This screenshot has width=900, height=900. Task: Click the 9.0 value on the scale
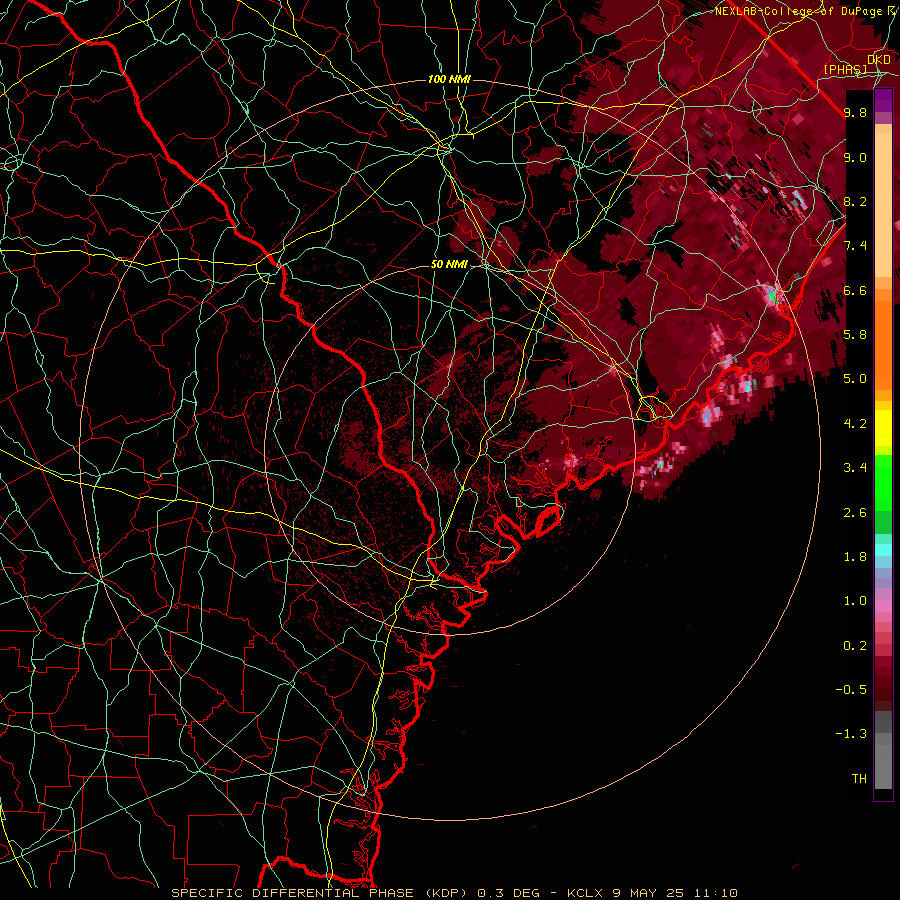point(855,158)
